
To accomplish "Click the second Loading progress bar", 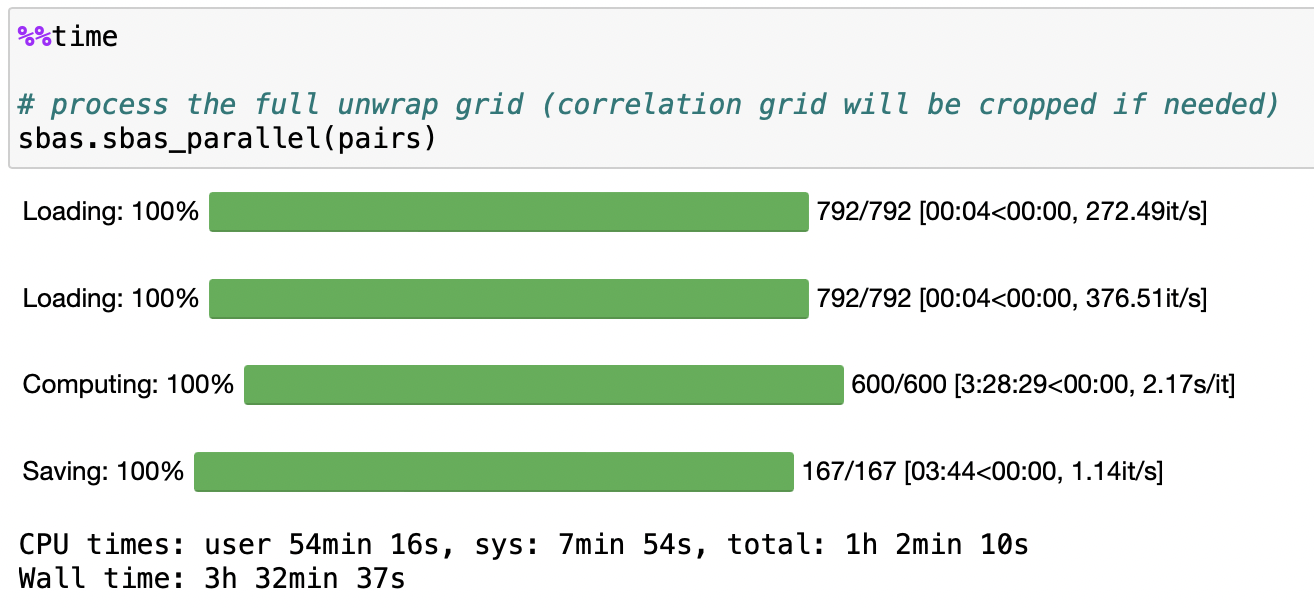I will (508, 298).
